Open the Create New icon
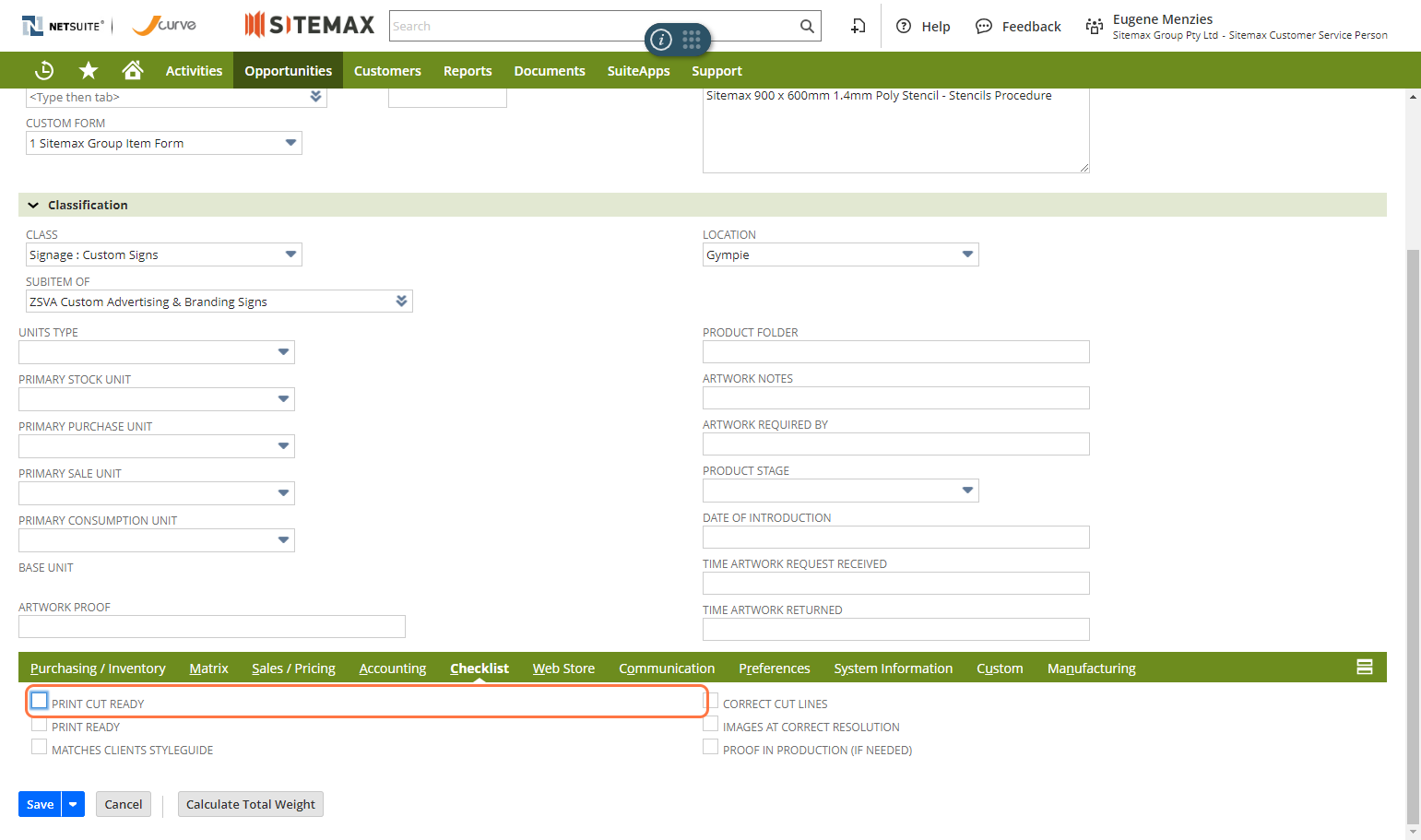The image size is (1421, 840). point(859,26)
